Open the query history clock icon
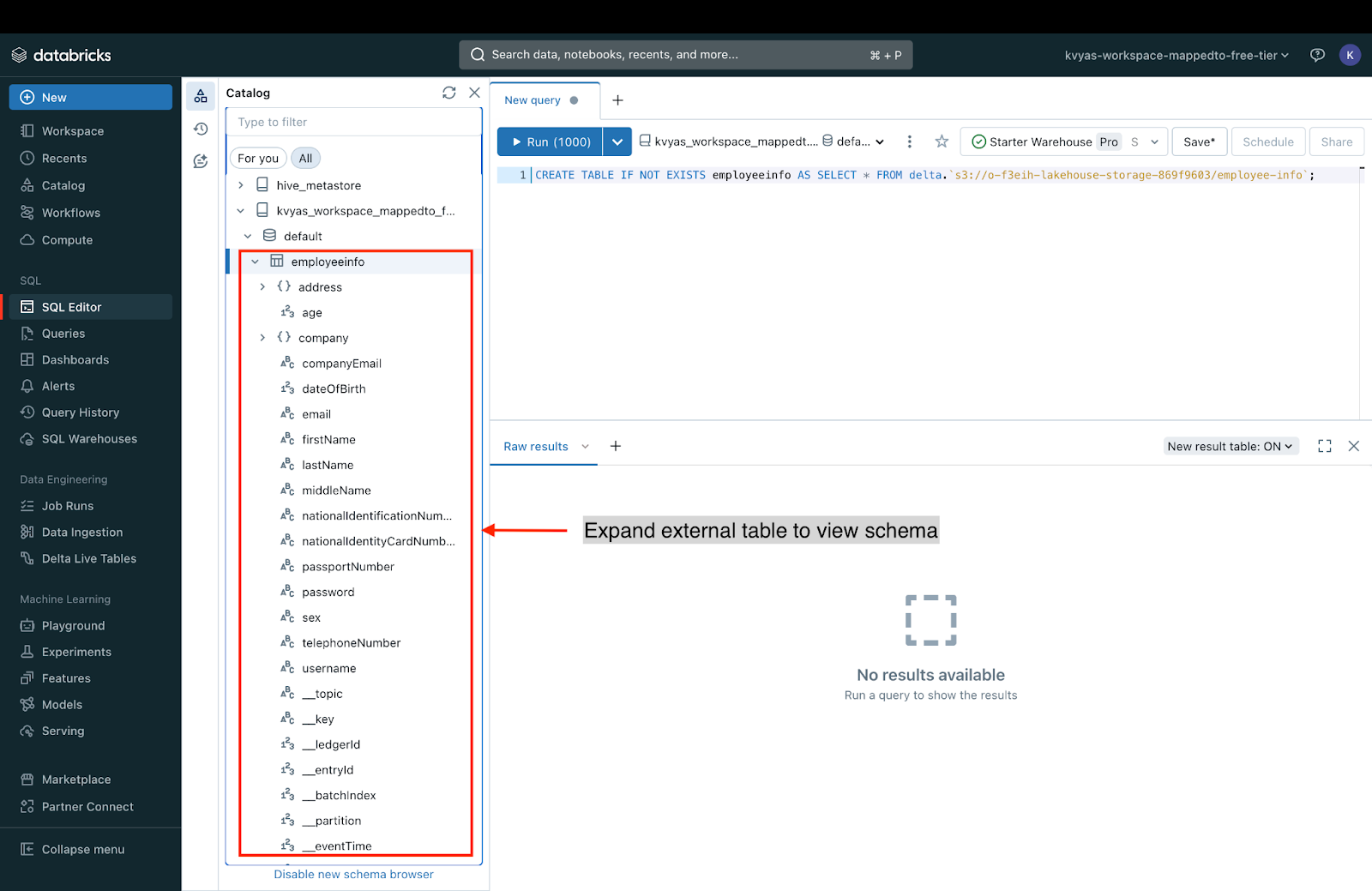Screen dimensions: 1372x891 201,129
